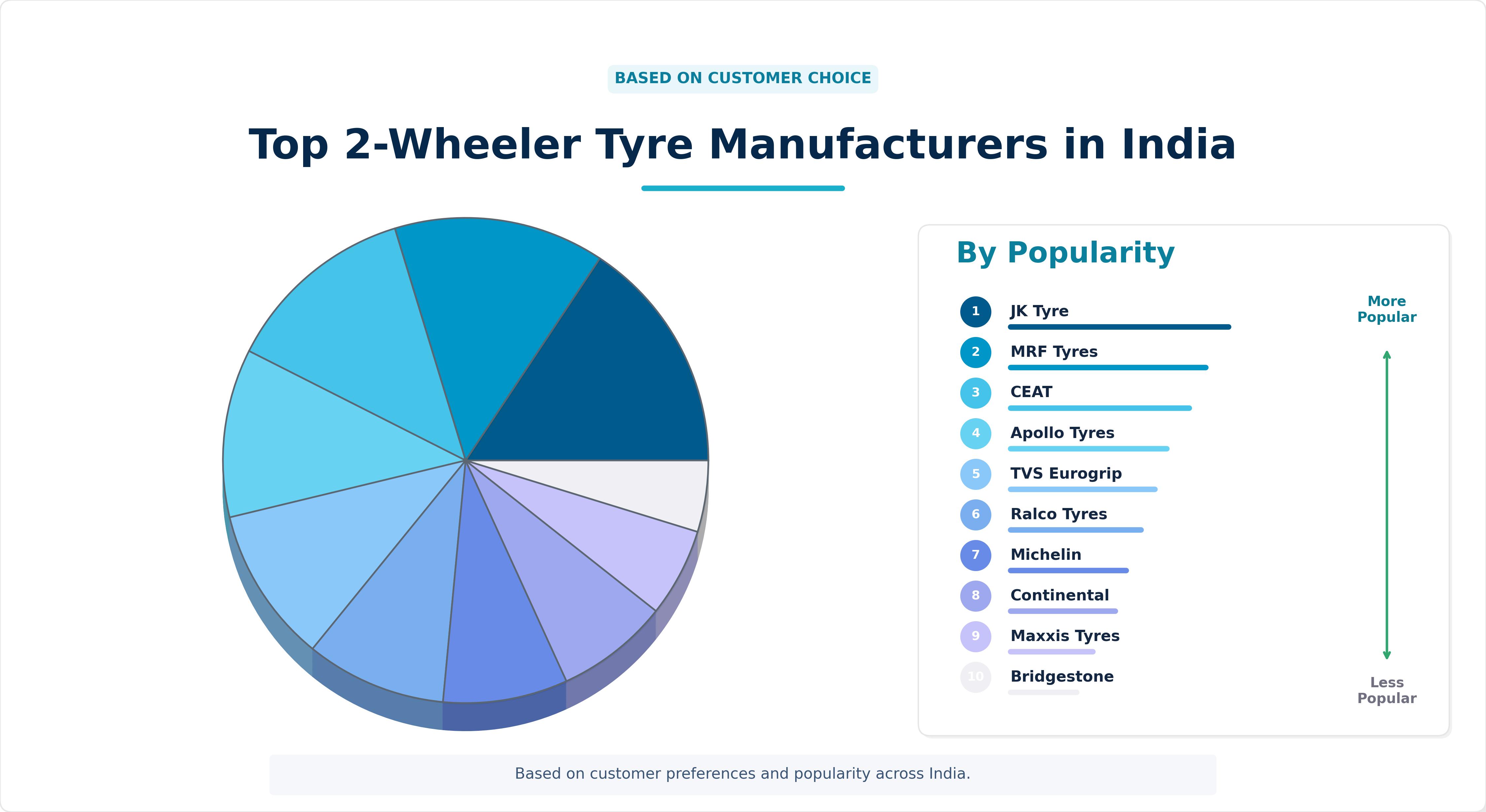Viewport: 1486px width, 812px height.
Task: Click the dark navy bar under JK Tyre
Action: (1119, 327)
